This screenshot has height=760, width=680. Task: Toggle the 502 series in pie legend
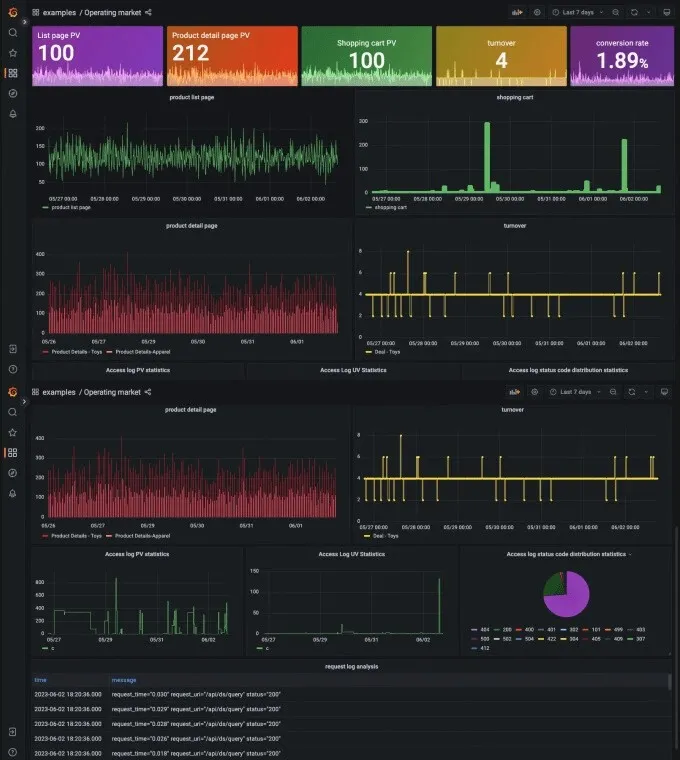[x=502, y=639]
